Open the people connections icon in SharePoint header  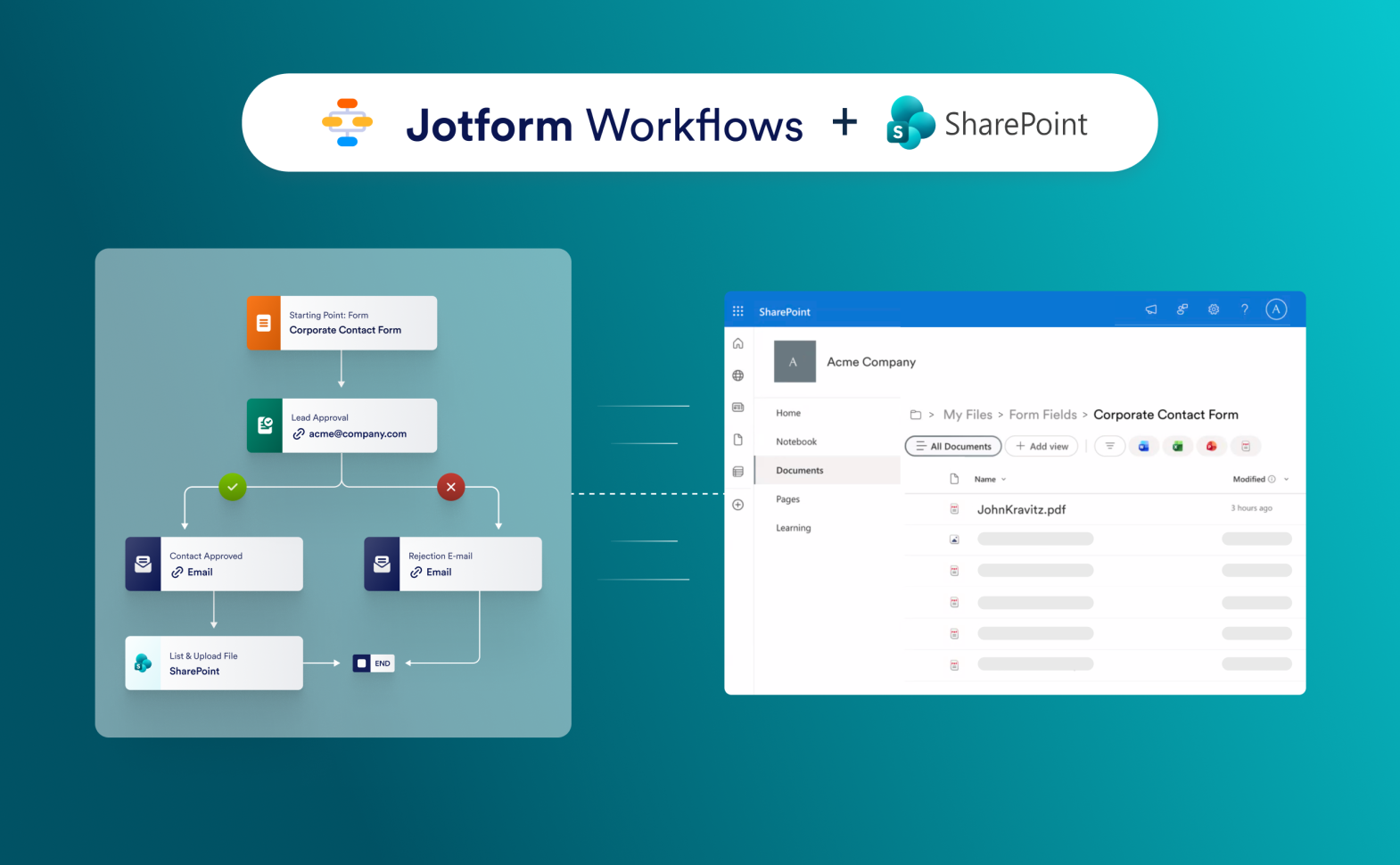point(1182,309)
